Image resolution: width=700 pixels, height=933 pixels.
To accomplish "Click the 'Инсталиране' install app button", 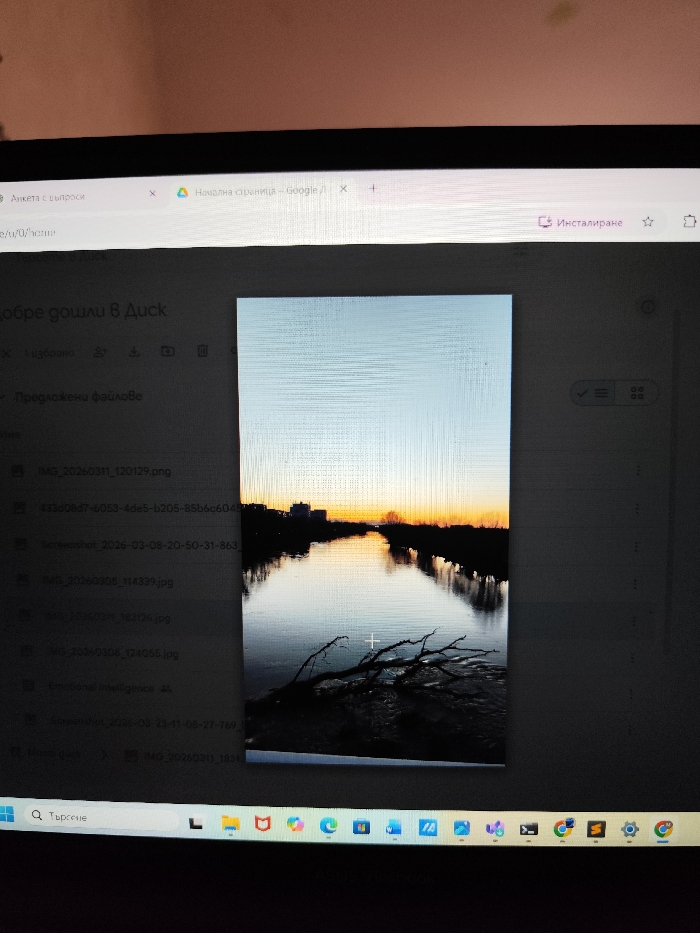I will click(x=580, y=222).
